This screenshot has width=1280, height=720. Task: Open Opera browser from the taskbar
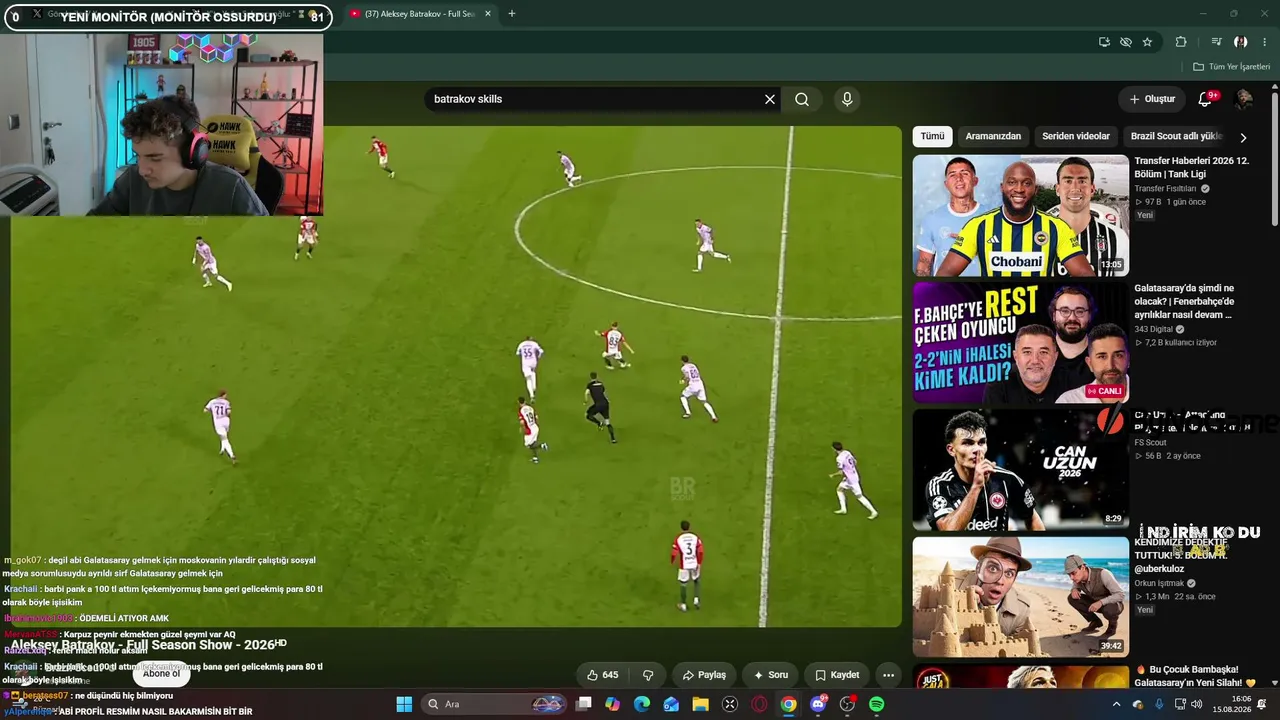[x=759, y=704]
